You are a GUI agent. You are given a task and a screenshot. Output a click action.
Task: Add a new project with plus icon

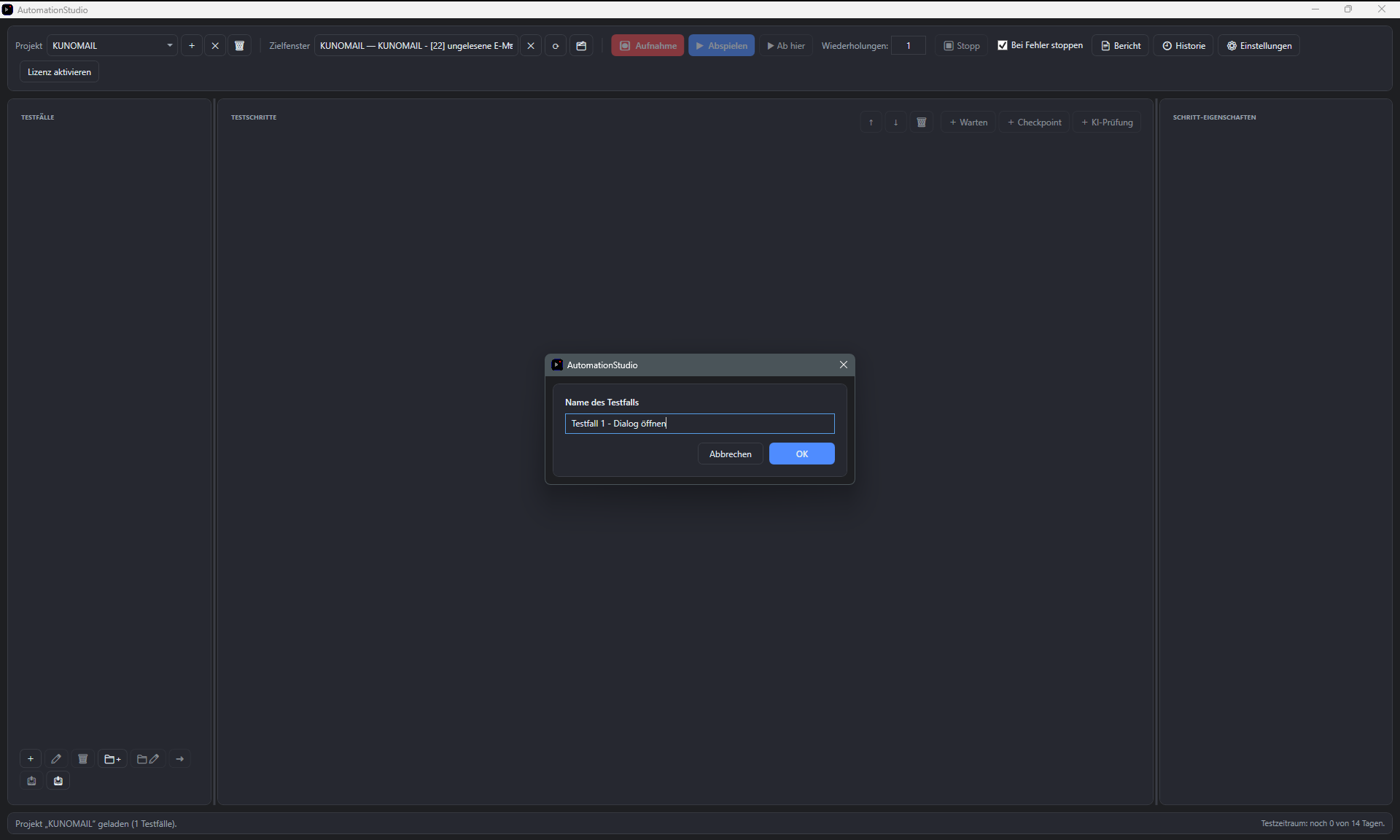click(x=192, y=45)
